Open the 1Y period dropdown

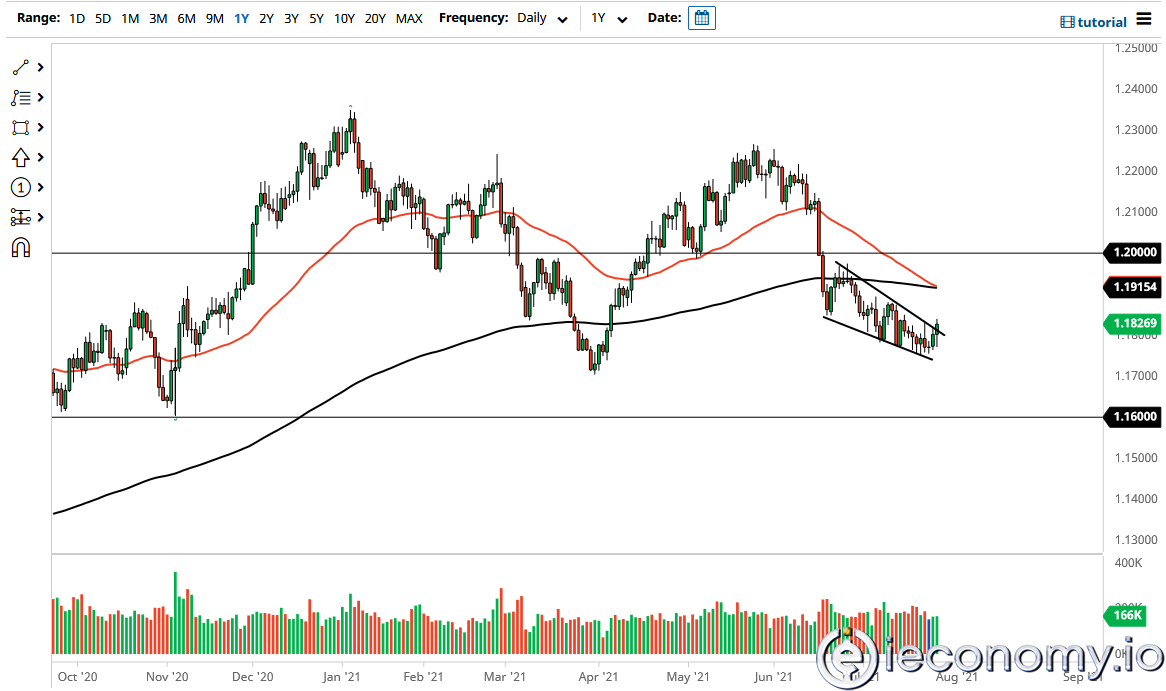[x=609, y=18]
